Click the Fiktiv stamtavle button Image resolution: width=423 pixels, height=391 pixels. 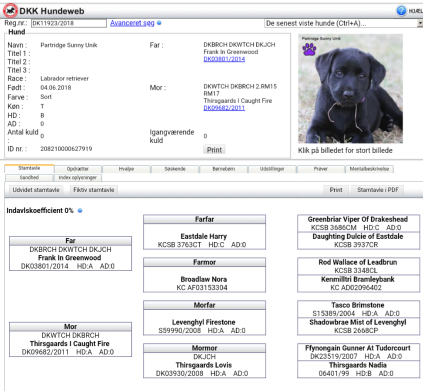tap(94, 190)
